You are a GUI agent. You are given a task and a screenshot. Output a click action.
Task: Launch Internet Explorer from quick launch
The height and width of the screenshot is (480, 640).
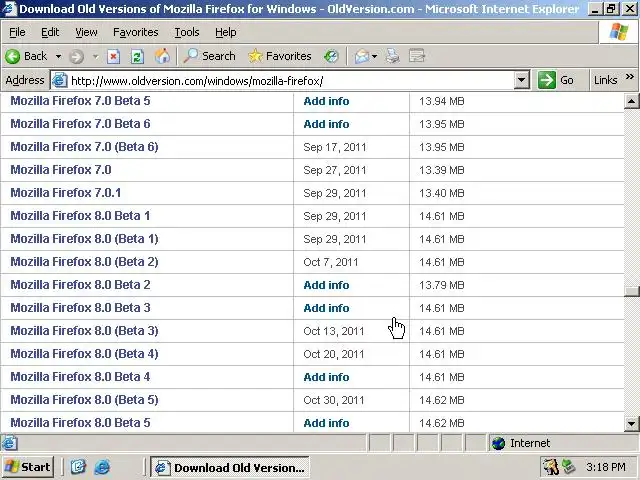point(102,467)
